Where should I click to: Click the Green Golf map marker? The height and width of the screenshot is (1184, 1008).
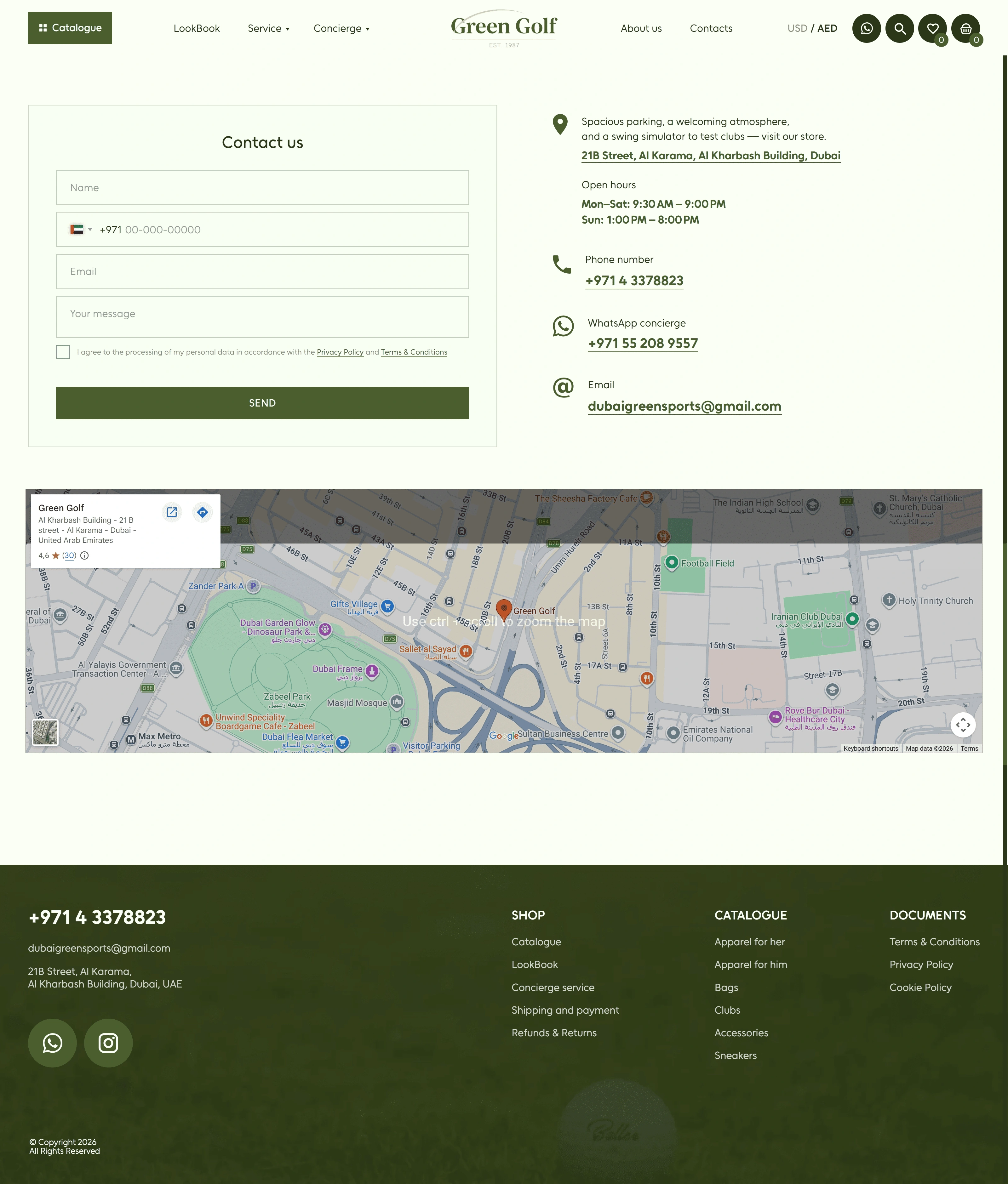coord(503,609)
